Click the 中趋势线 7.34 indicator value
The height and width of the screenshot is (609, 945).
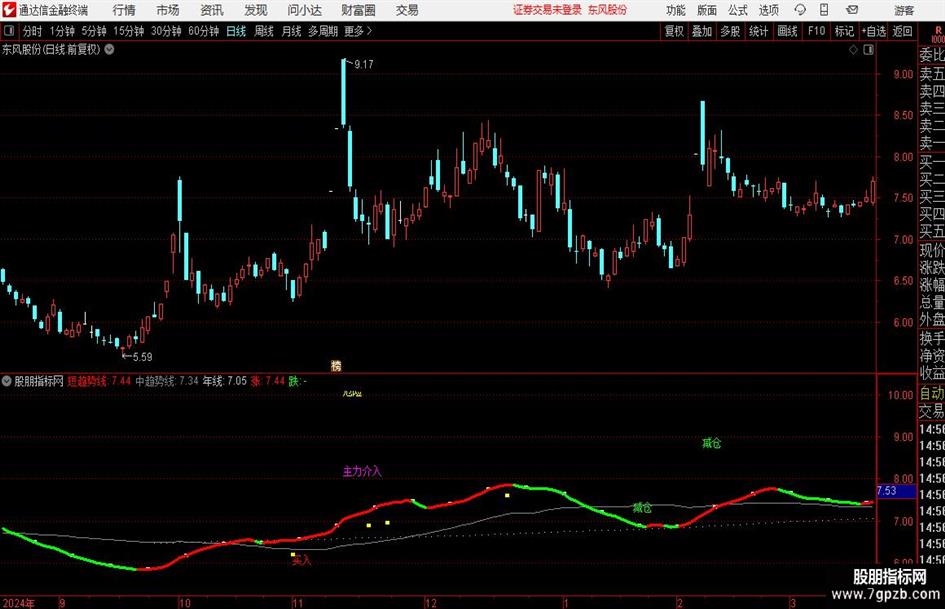pos(167,381)
